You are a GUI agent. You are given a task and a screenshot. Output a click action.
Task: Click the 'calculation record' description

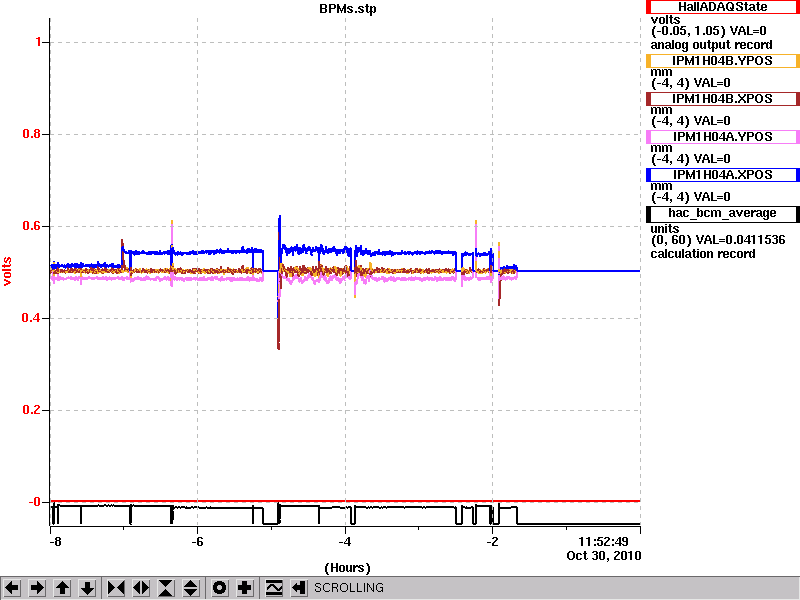coord(703,254)
